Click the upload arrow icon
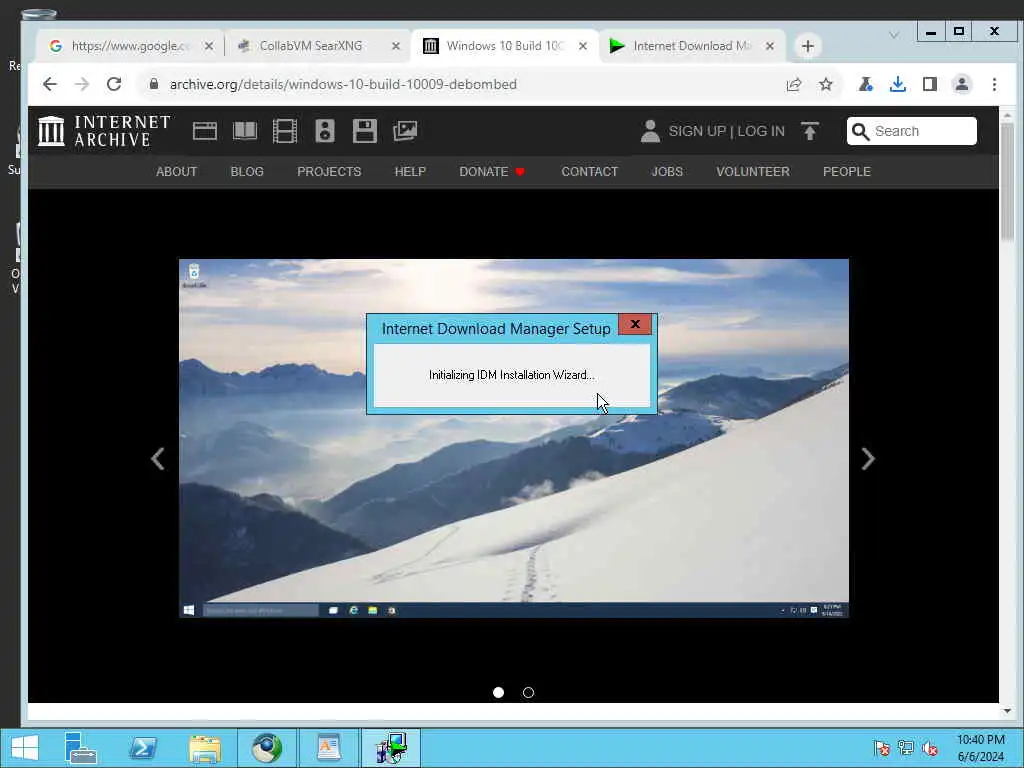The height and width of the screenshot is (768, 1024). point(810,131)
